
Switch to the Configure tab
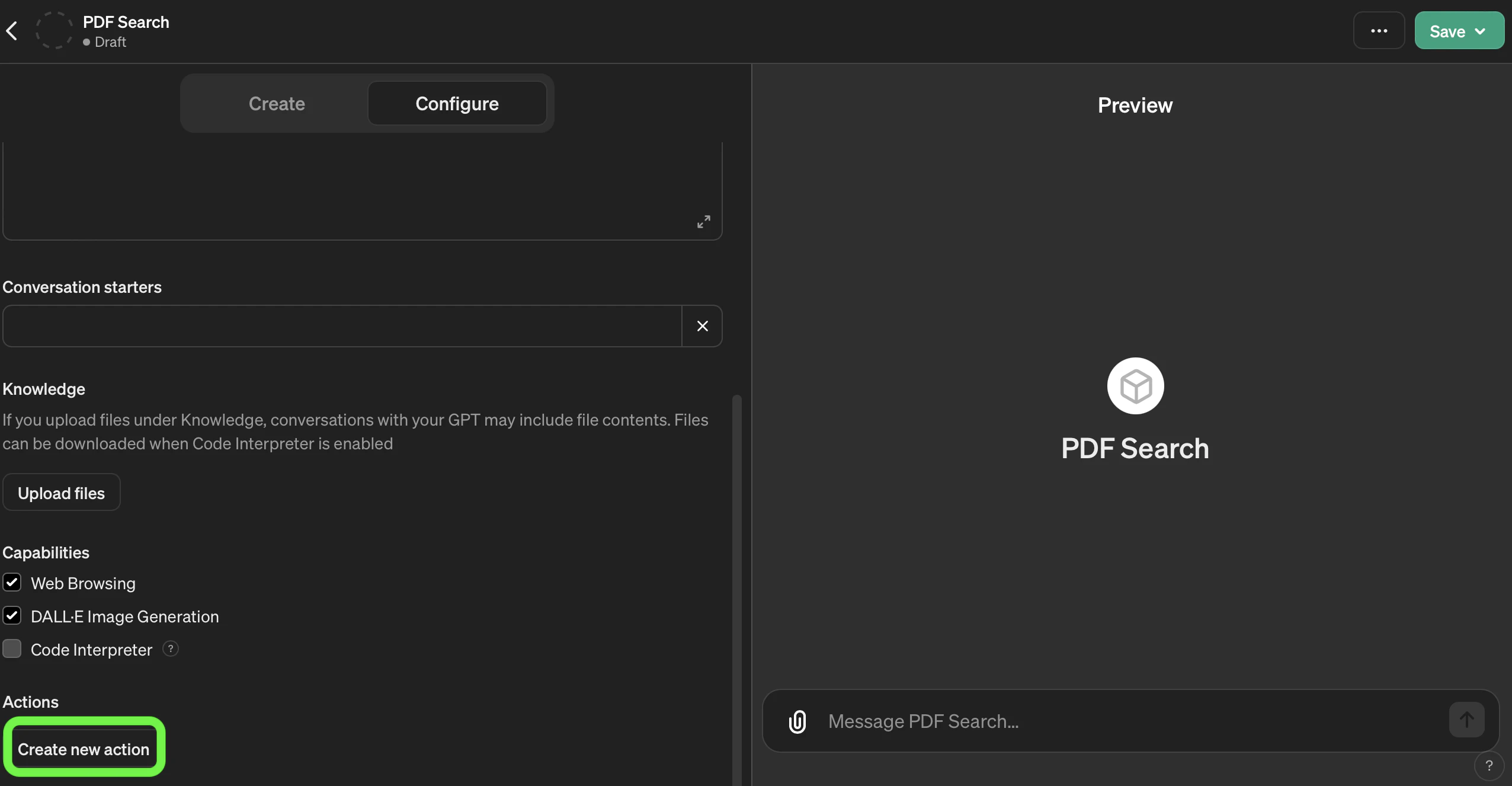click(457, 104)
